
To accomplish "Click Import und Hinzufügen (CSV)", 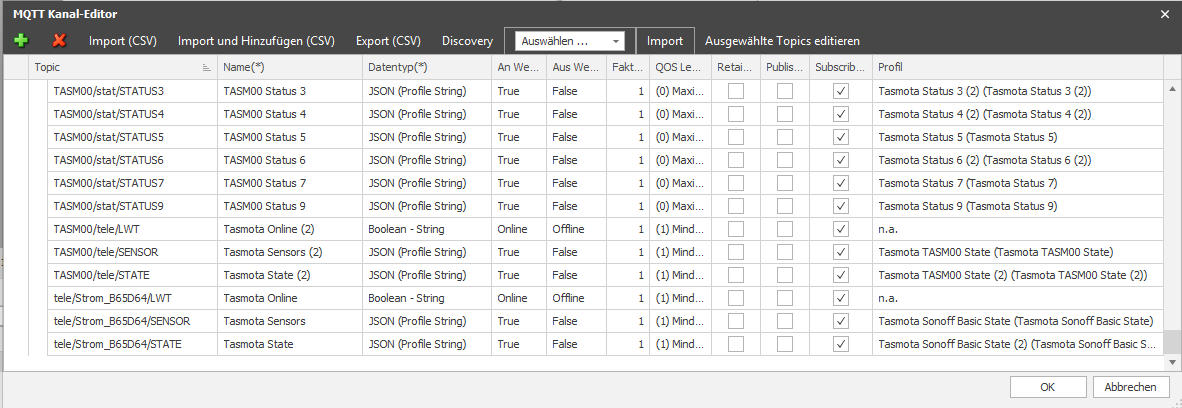I will [256, 41].
